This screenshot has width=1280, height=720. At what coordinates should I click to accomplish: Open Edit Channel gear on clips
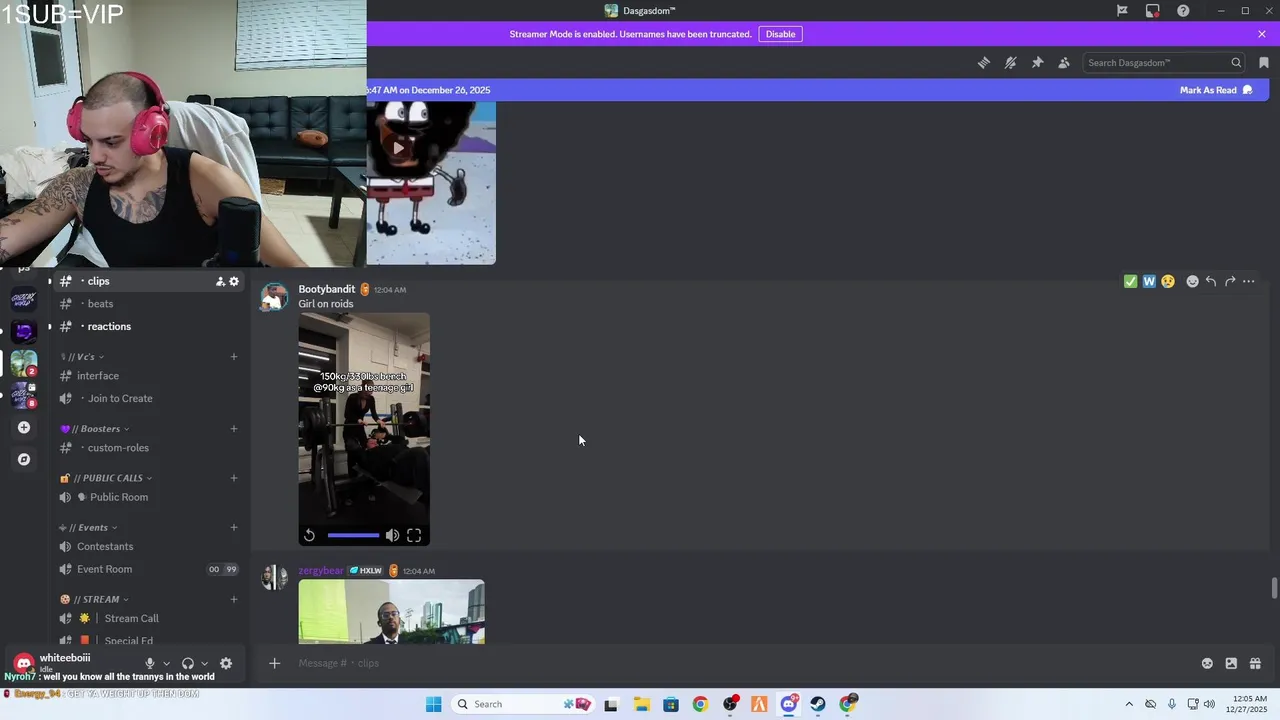tap(234, 281)
